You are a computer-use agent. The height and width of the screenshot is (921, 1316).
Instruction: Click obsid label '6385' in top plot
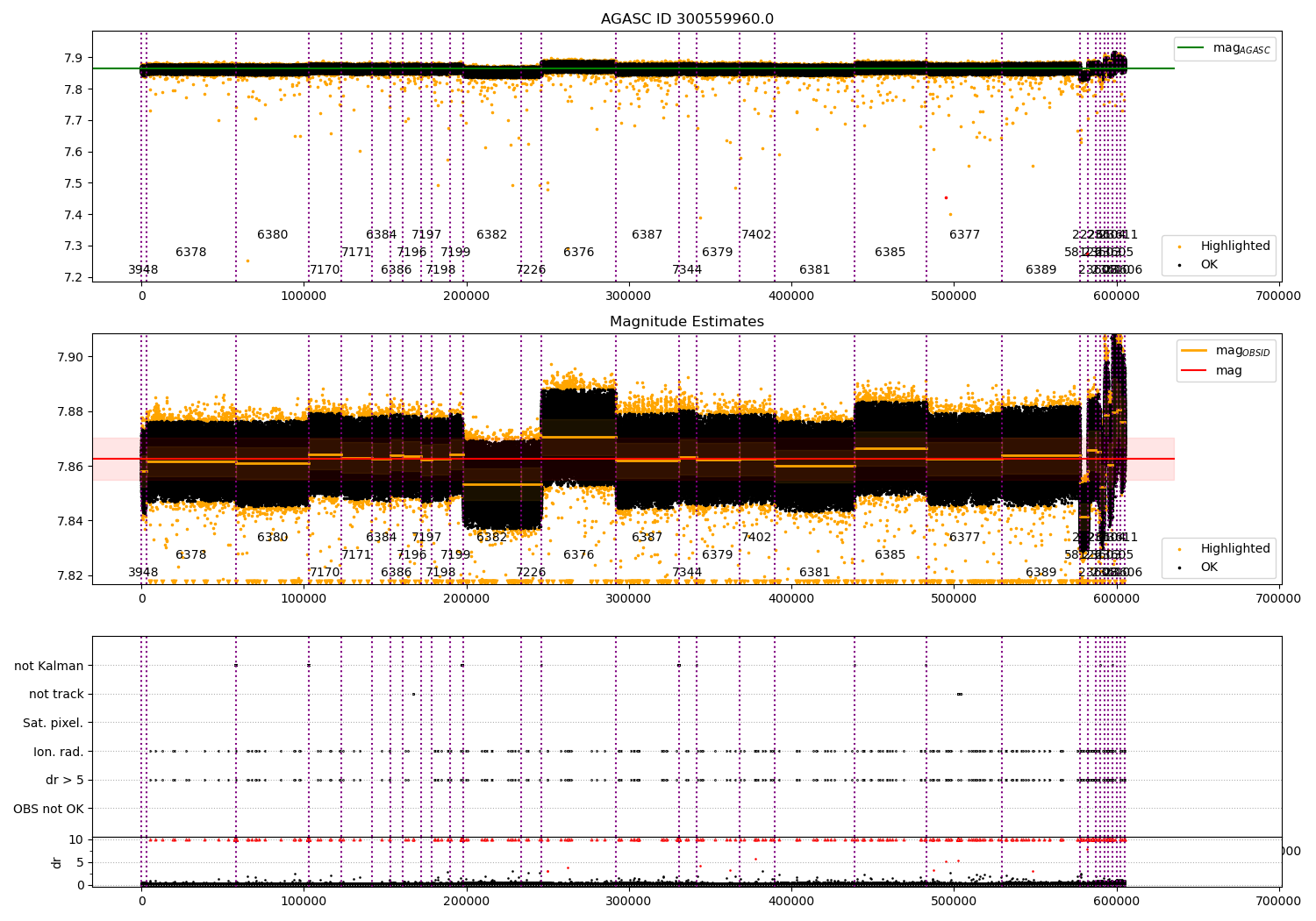pyautogui.click(x=890, y=252)
